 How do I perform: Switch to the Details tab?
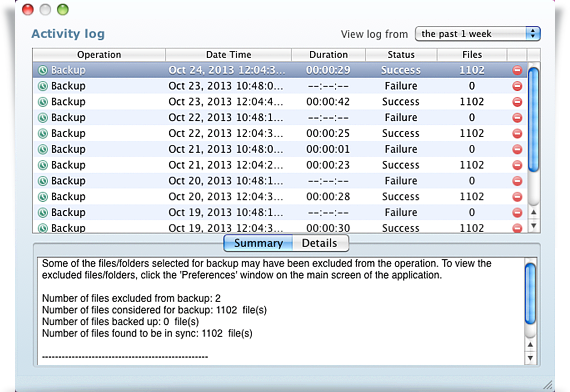(320, 243)
